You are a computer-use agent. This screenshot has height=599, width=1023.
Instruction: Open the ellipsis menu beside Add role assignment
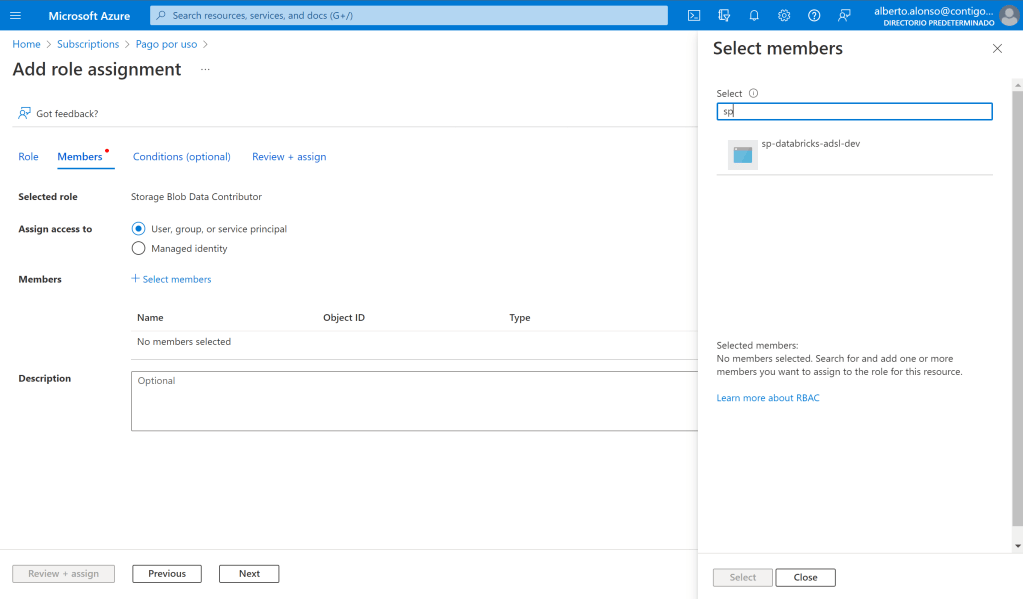pos(205,70)
